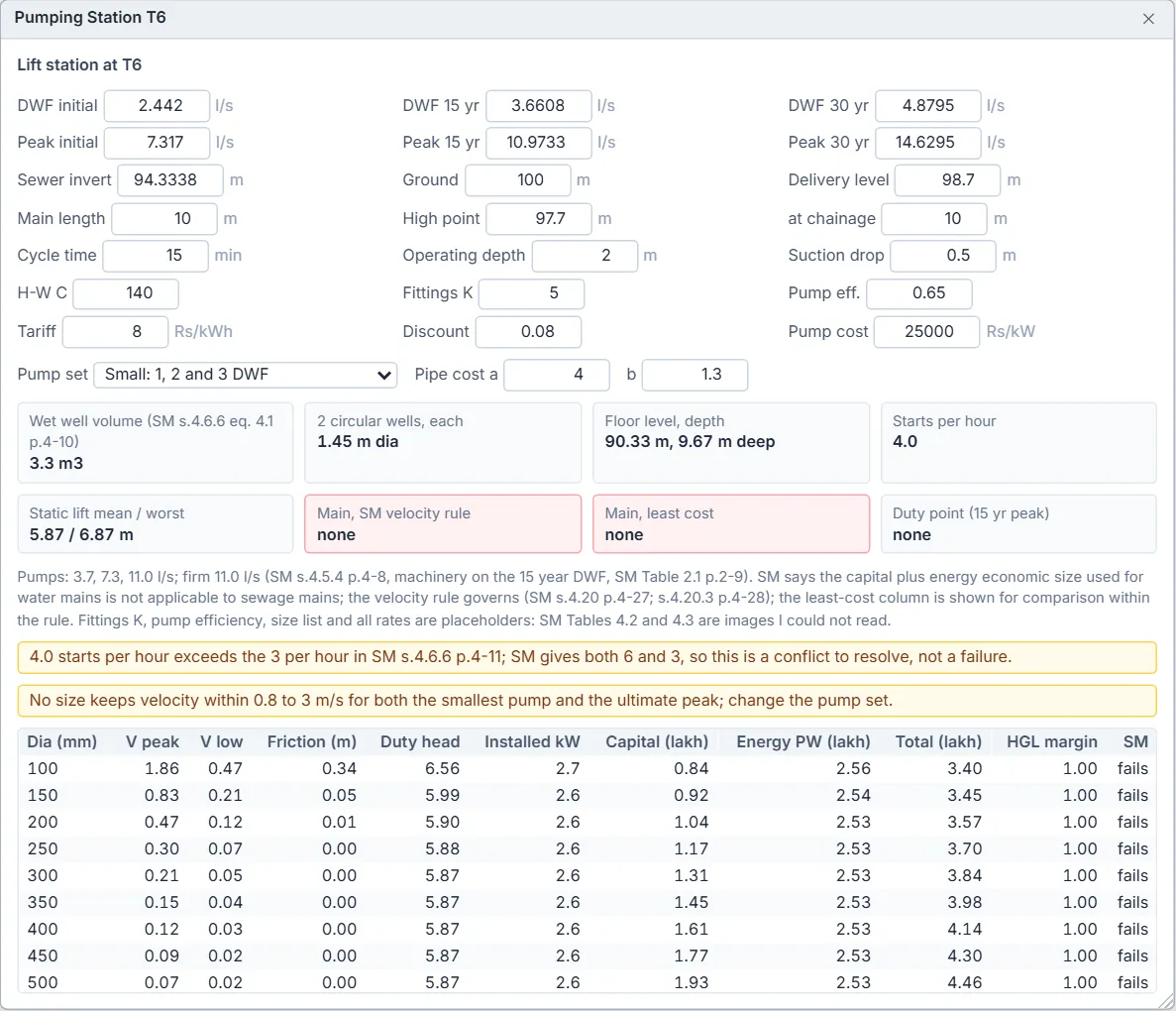The width and height of the screenshot is (1176, 1011).
Task: Click the pipe cost b input
Action: pyautogui.click(x=695, y=375)
